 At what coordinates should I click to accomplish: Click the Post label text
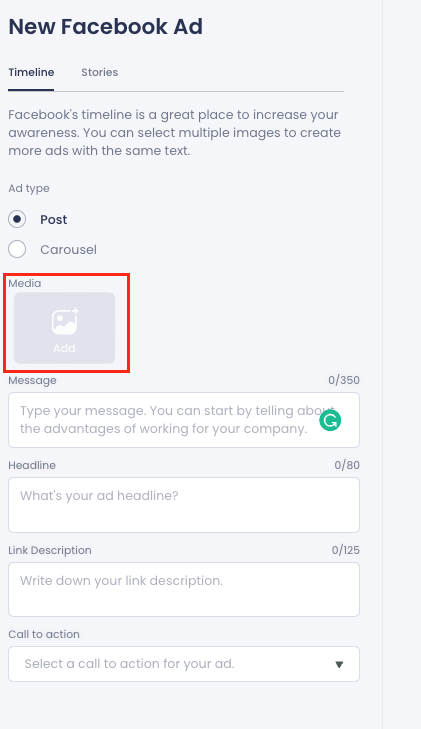coord(53,219)
